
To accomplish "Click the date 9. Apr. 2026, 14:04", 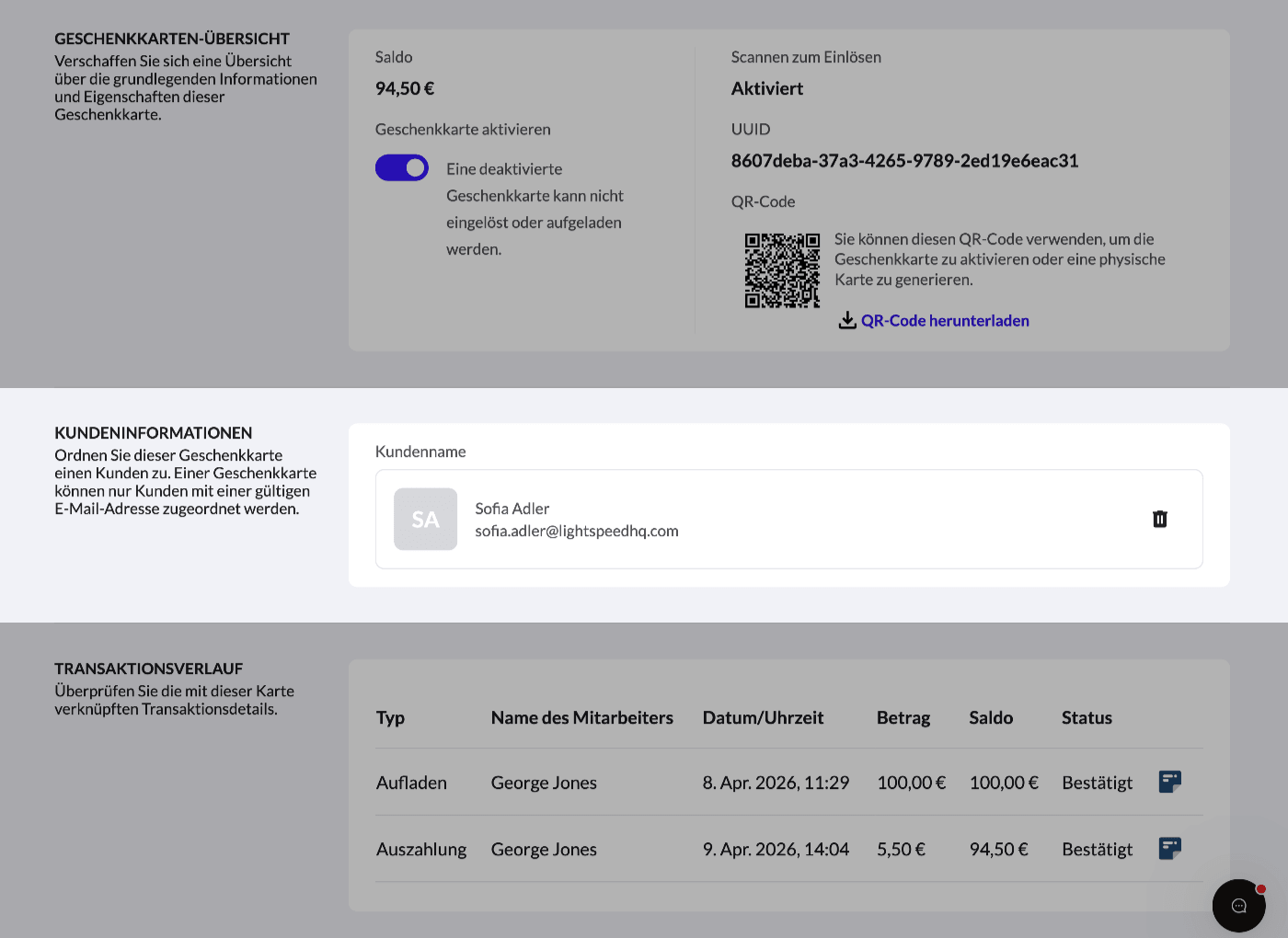I will tap(776, 849).
